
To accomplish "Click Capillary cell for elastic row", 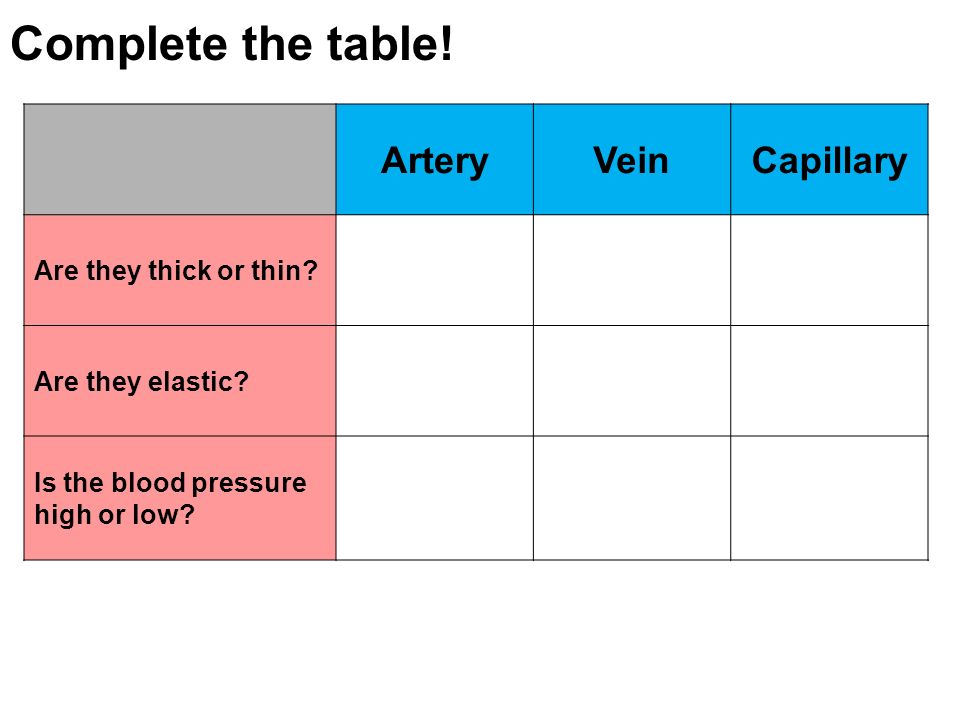I will point(830,381).
